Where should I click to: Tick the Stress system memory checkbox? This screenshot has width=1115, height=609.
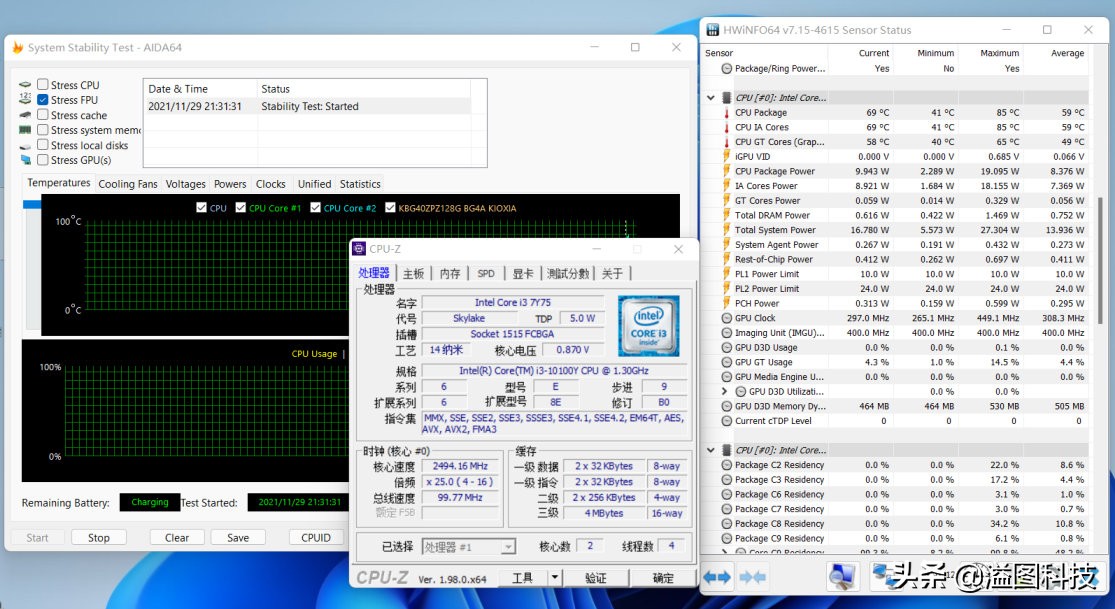pos(43,129)
